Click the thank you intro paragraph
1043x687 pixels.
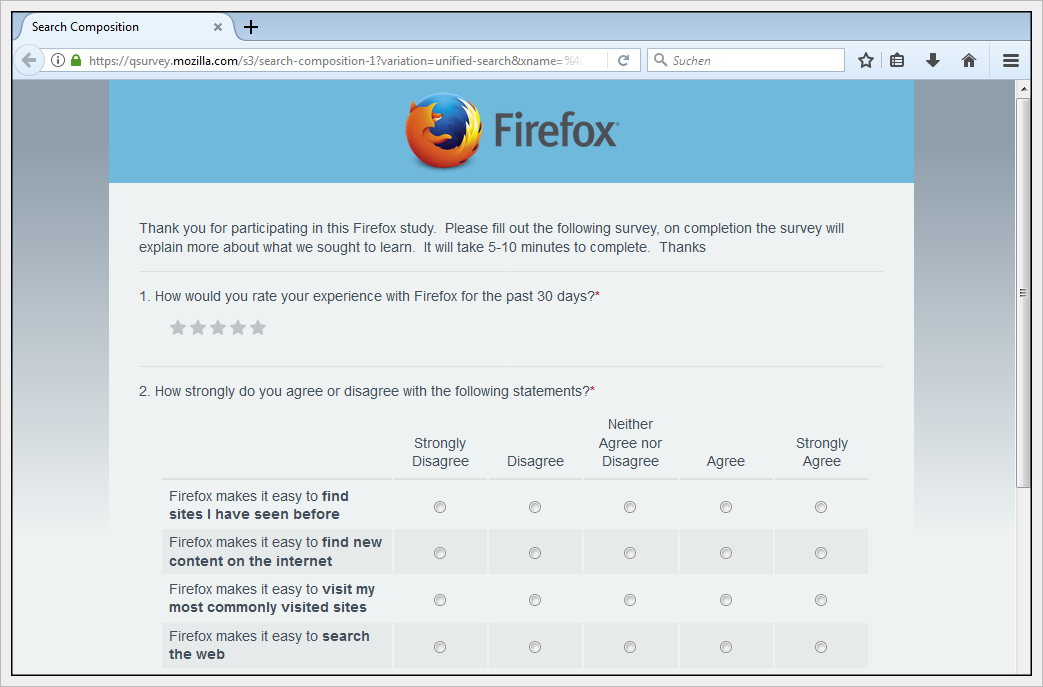click(x=491, y=237)
